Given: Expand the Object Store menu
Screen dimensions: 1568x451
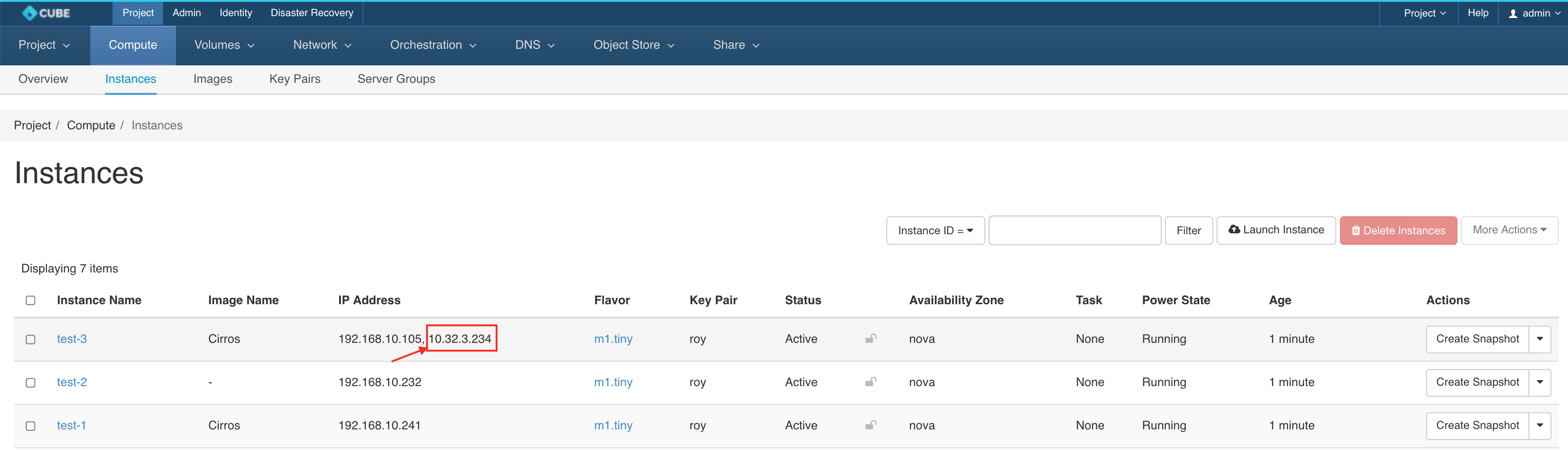Looking at the screenshot, I should (x=634, y=45).
